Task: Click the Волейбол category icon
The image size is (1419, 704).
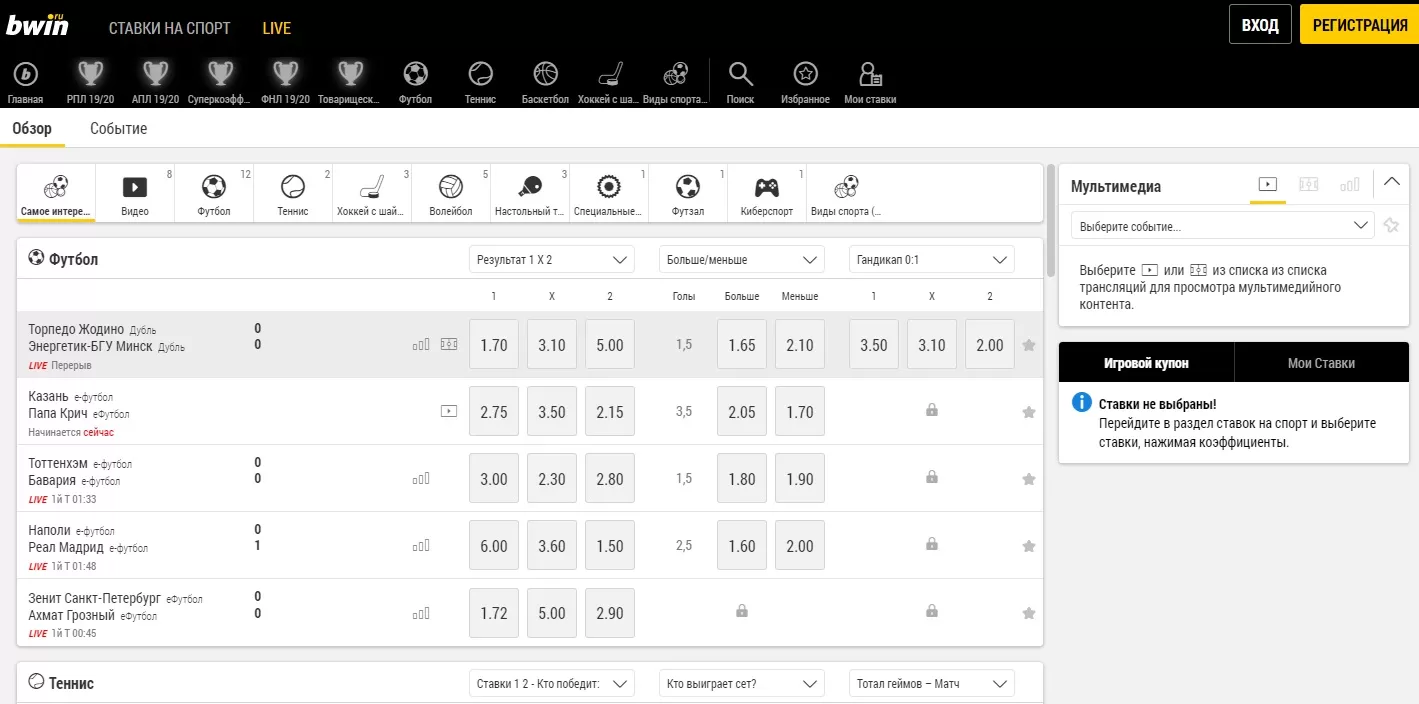Action: [451, 188]
